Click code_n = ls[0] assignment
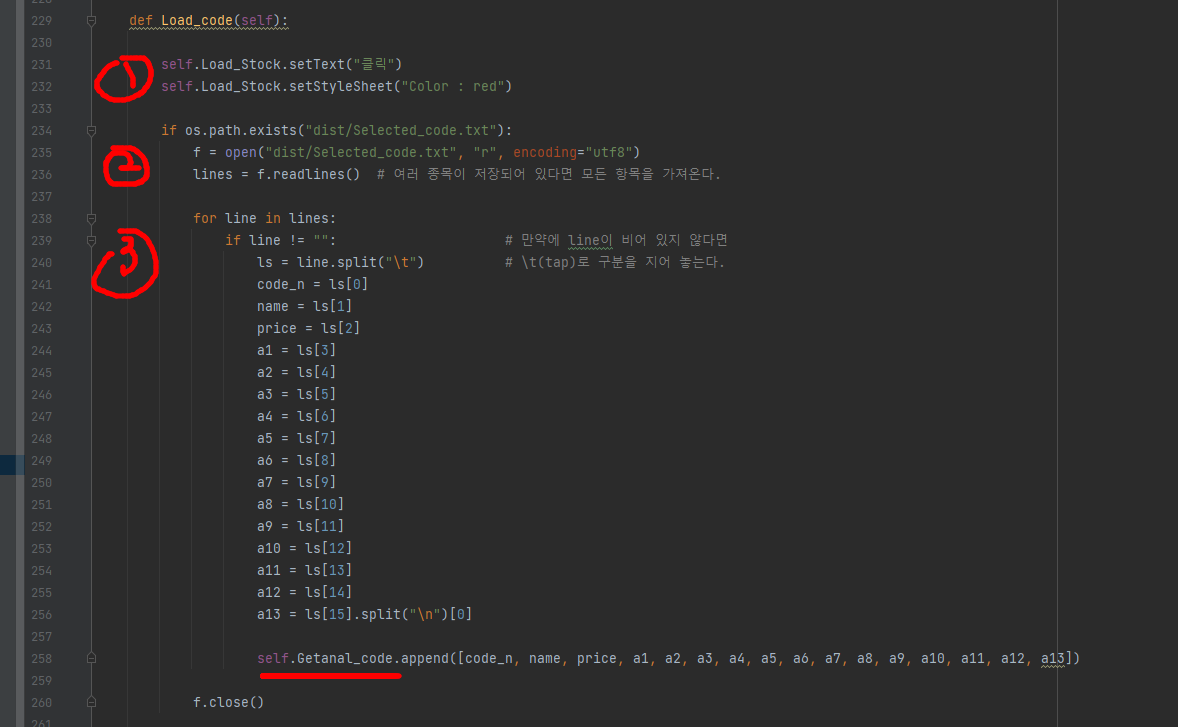 coord(313,285)
